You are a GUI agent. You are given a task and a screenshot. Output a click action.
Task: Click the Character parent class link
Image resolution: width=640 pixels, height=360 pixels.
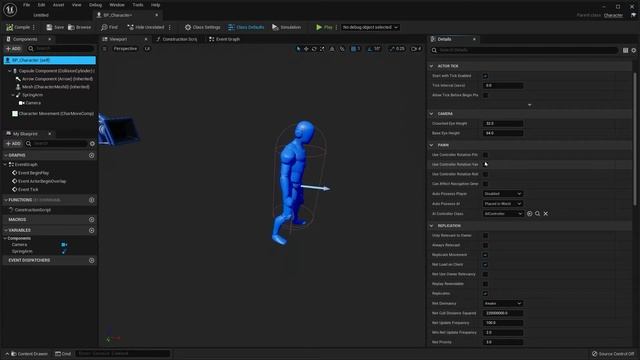[x=613, y=15]
